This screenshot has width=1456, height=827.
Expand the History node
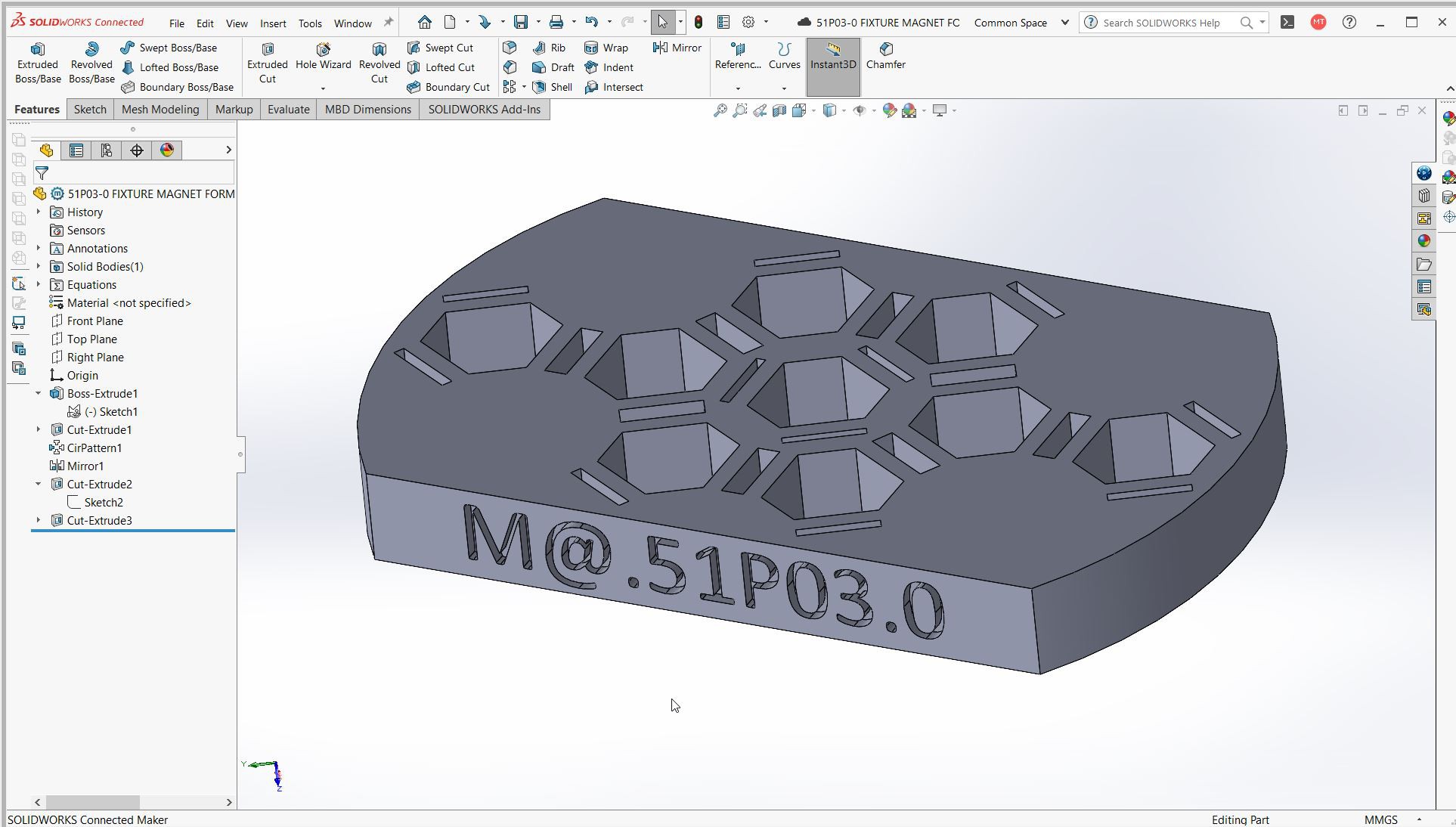[x=39, y=212]
